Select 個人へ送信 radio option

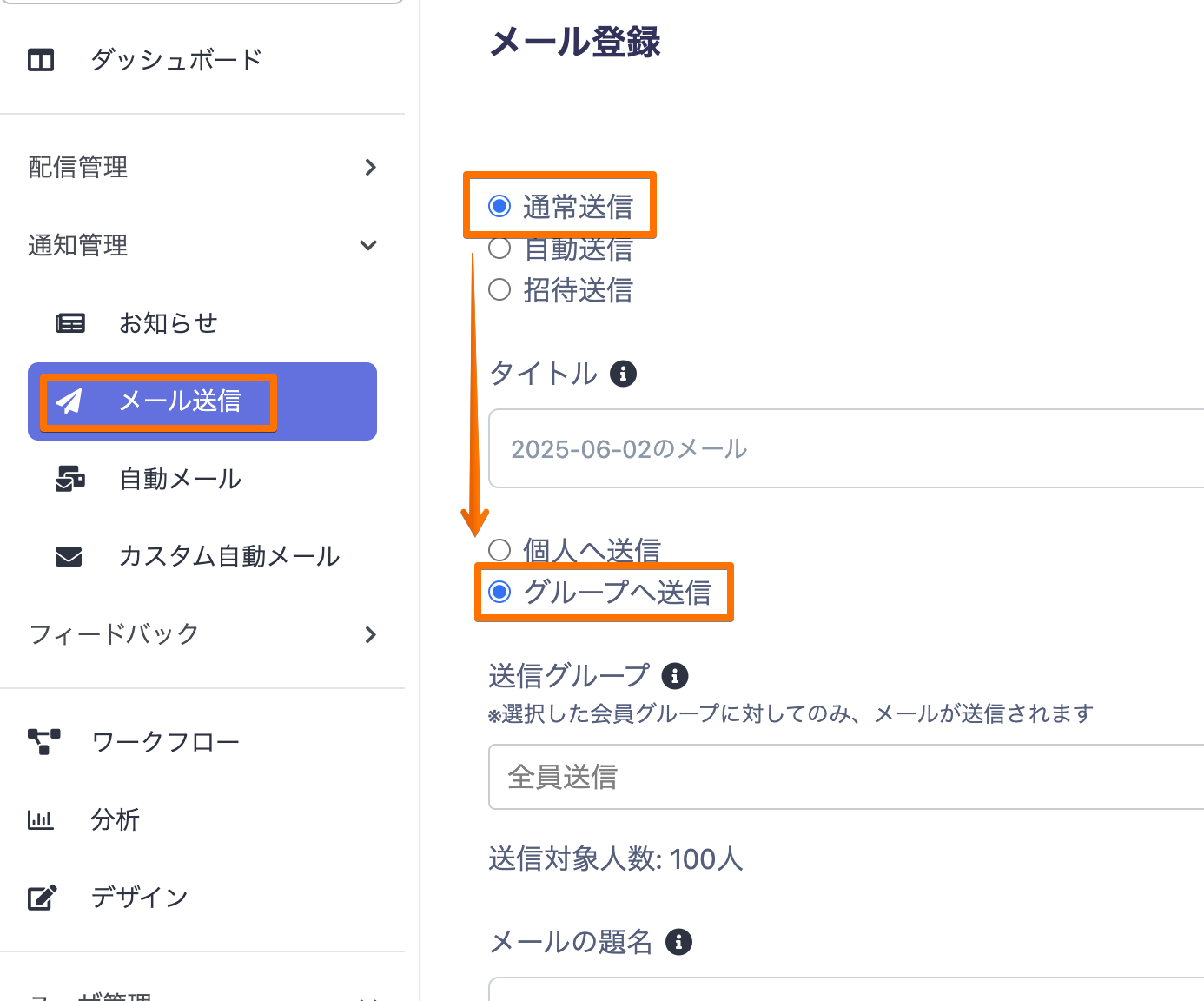(x=499, y=549)
